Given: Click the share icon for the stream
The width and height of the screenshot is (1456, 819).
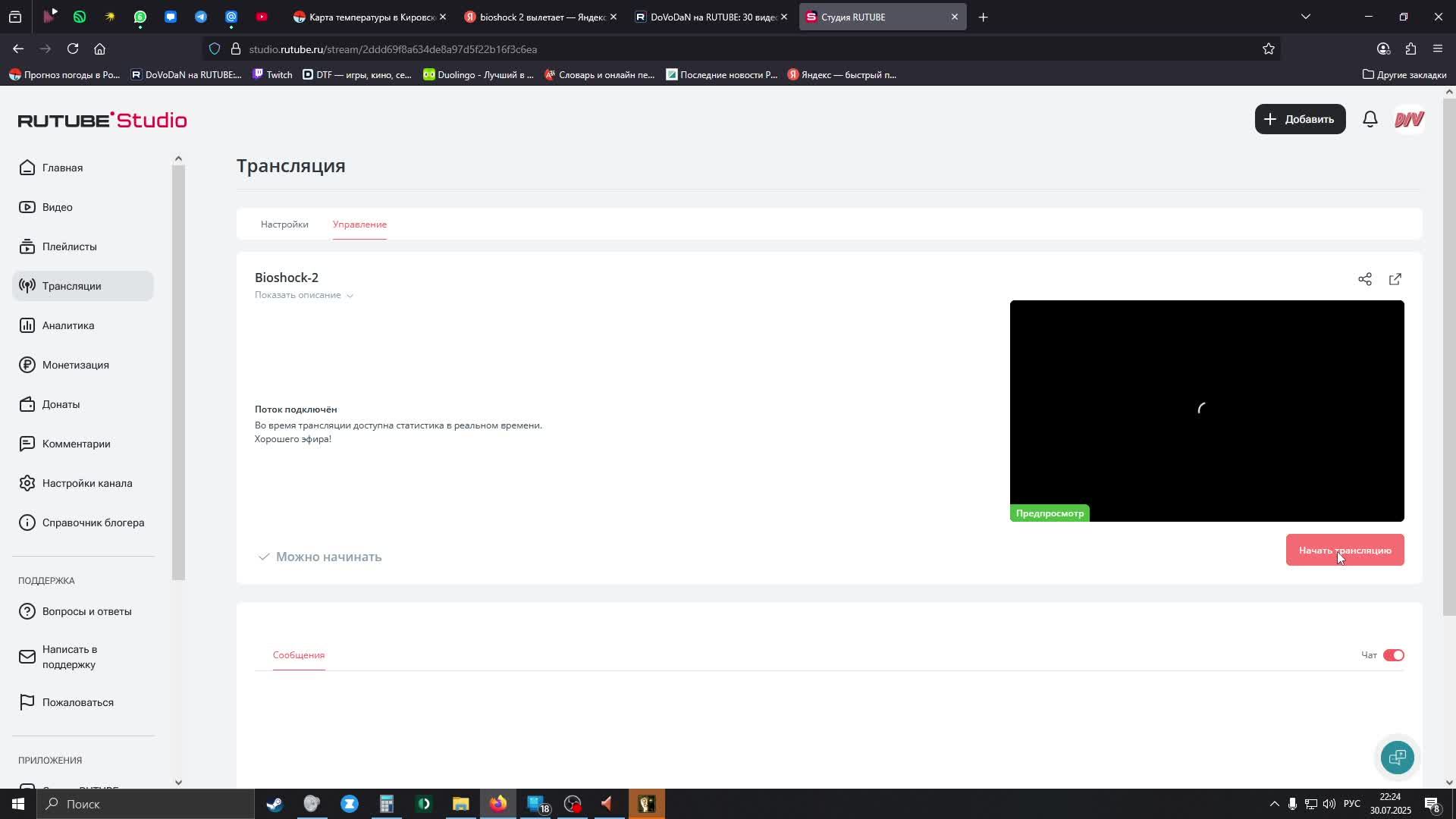Looking at the screenshot, I should point(1364,279).
